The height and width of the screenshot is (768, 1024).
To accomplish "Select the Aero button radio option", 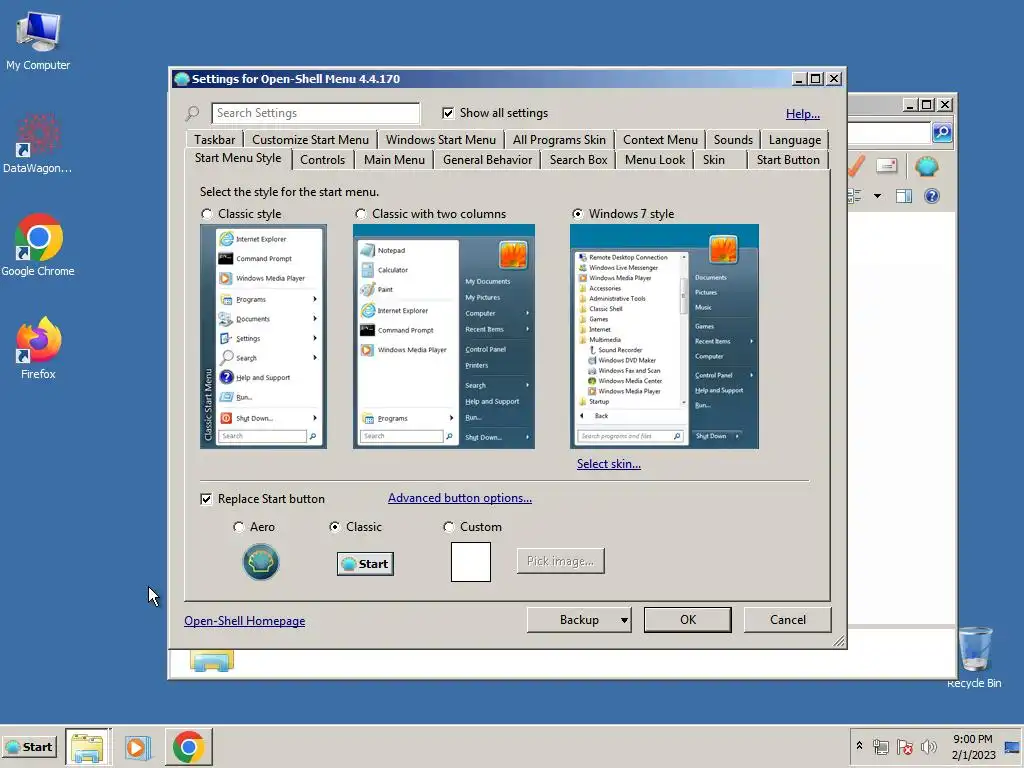I will coord(239,527).
